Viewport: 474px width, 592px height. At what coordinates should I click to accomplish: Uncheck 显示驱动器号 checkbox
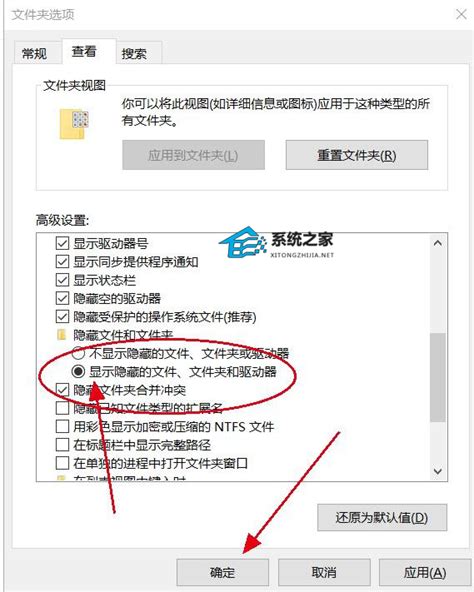(62, 243)
